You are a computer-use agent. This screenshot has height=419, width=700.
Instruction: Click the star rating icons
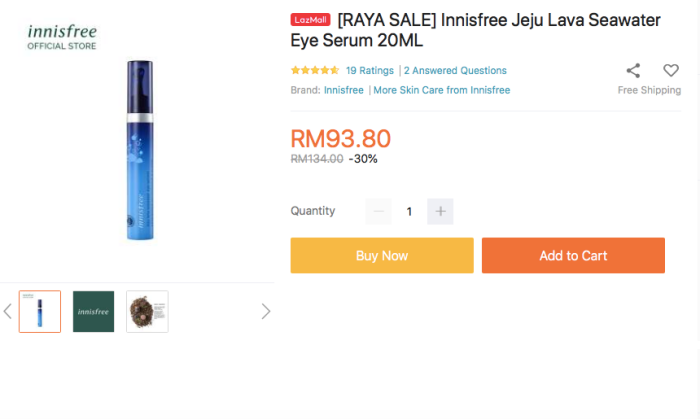click(x=315, y=70)
